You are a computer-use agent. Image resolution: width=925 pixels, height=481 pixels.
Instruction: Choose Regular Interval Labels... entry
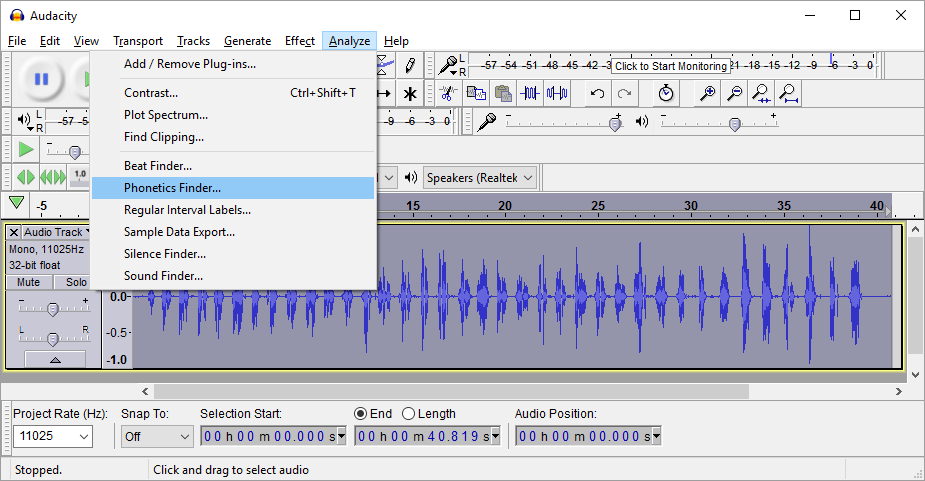point(233,210)
